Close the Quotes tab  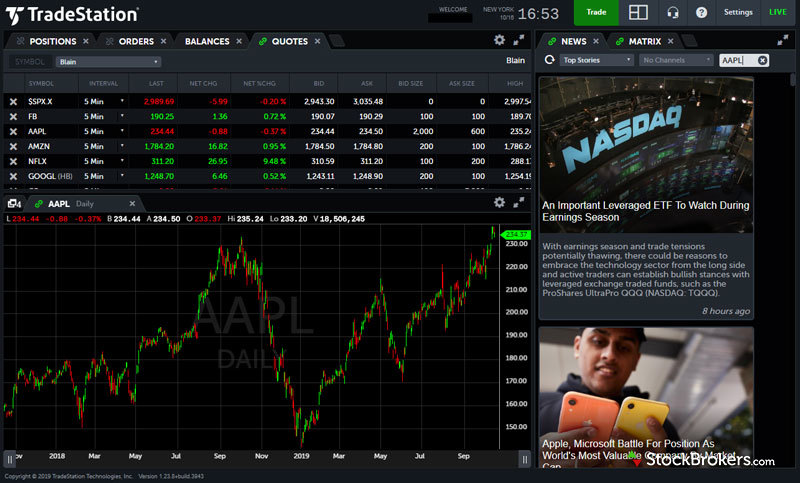coord(317,41)
